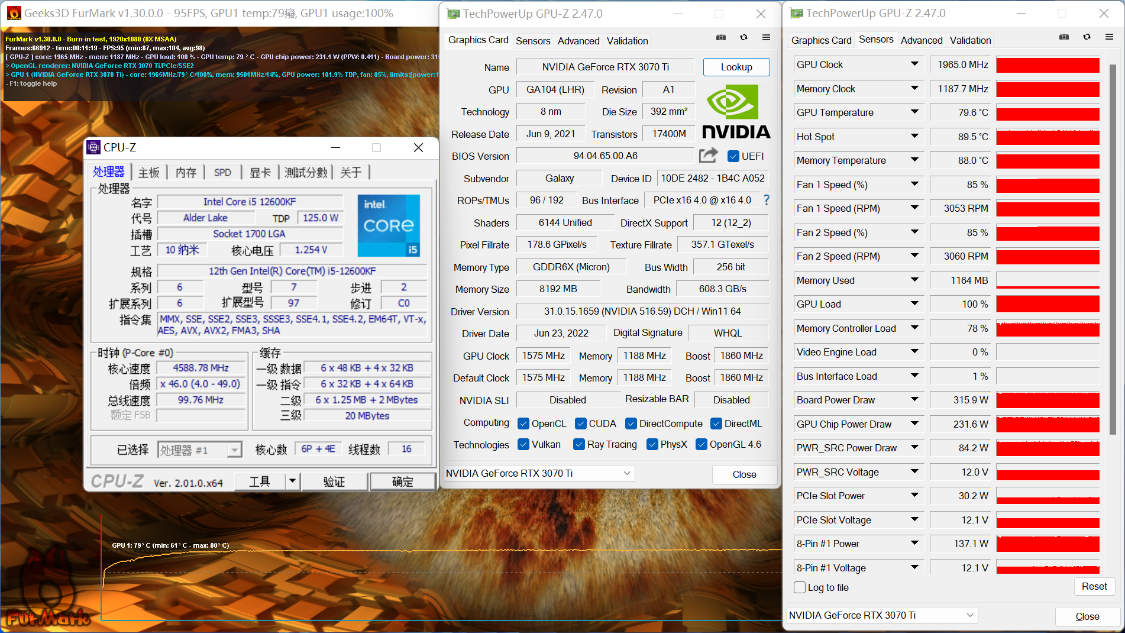
Task: Open the Validation tab in middle GPU-Z window
Action: pyautogui.click(x=627, y=41)
